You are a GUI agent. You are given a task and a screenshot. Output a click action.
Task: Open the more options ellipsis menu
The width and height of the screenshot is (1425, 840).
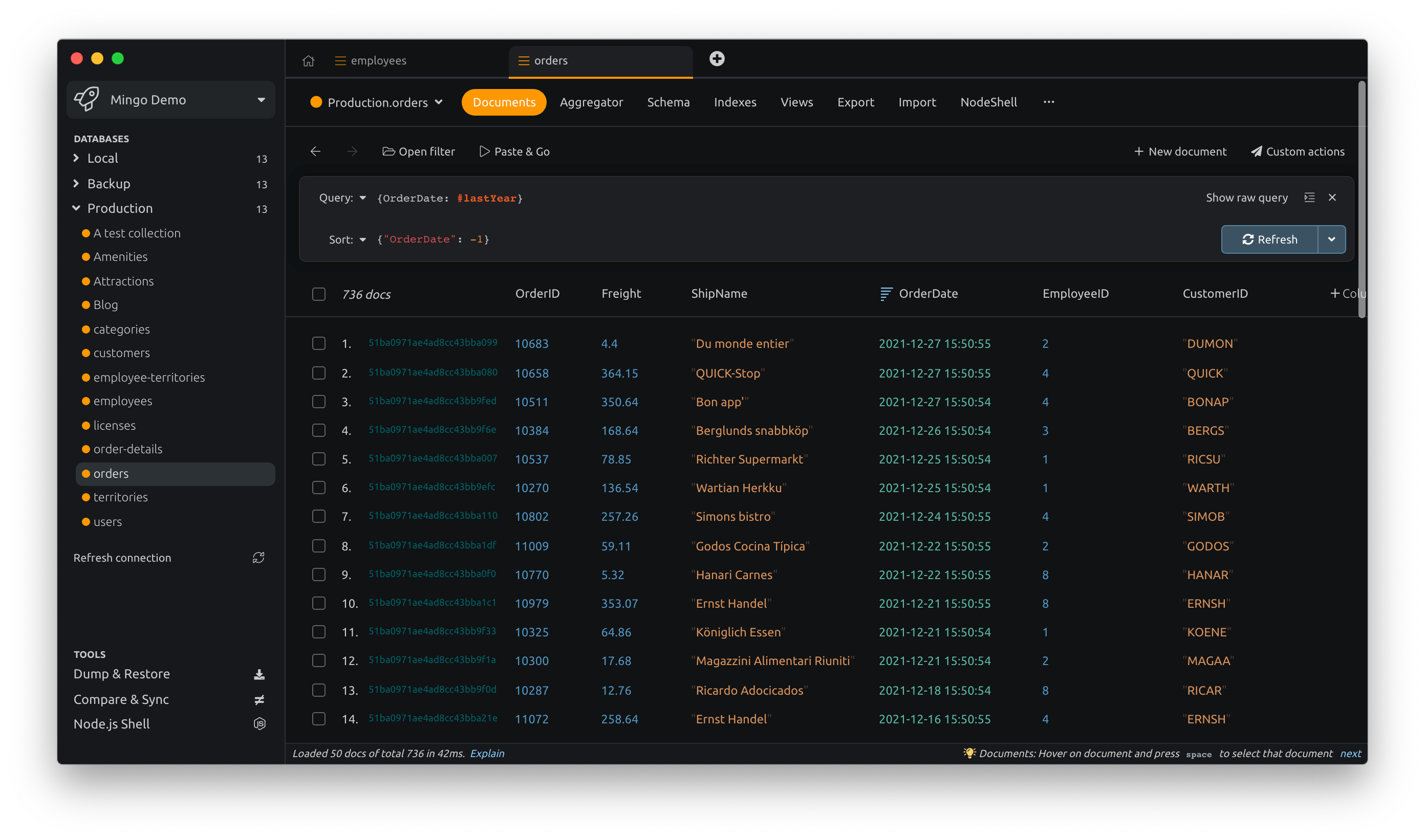tap(1048, 102)
